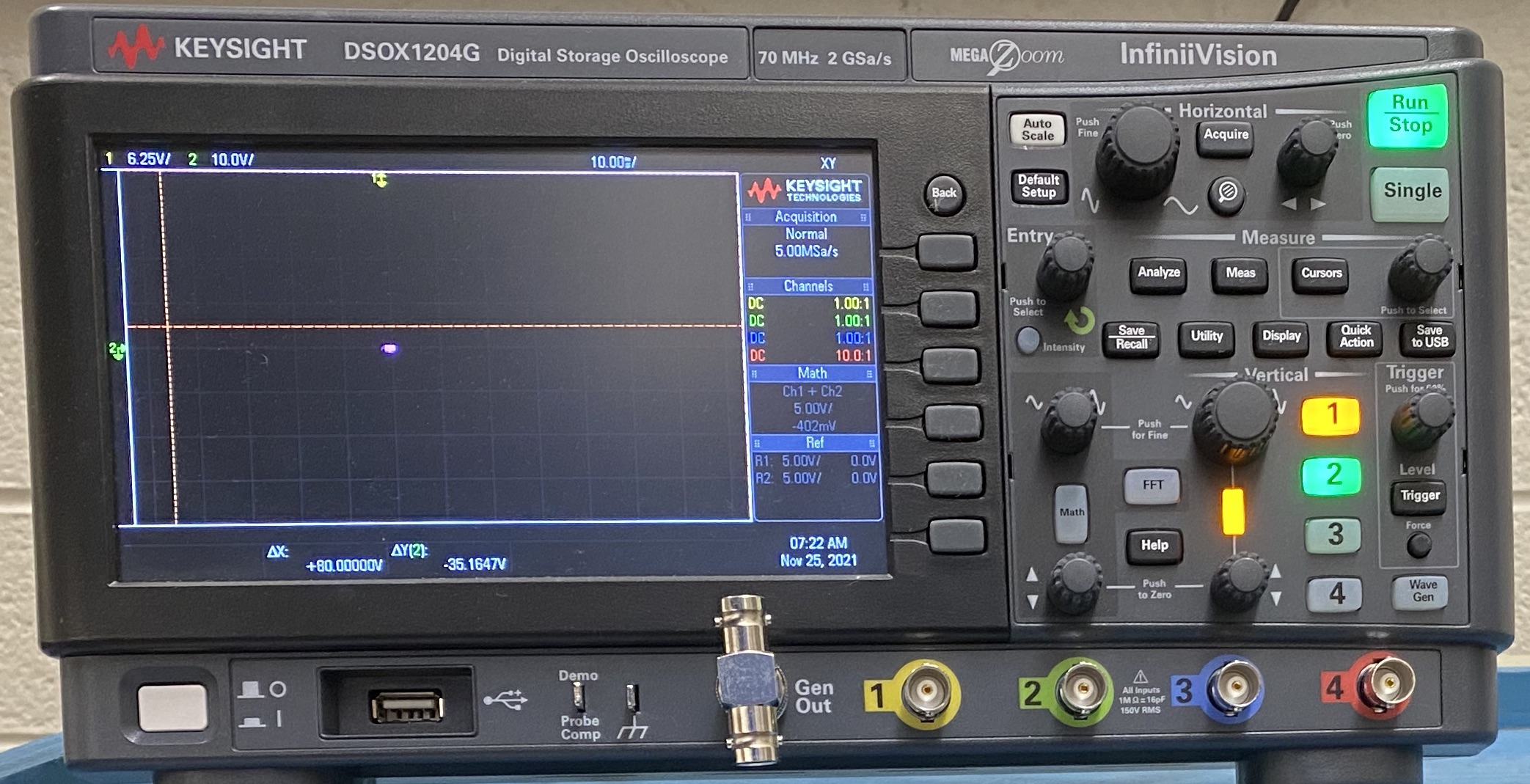
Task: Click the bottom softkey beside the clock
Action: [957, 536]
